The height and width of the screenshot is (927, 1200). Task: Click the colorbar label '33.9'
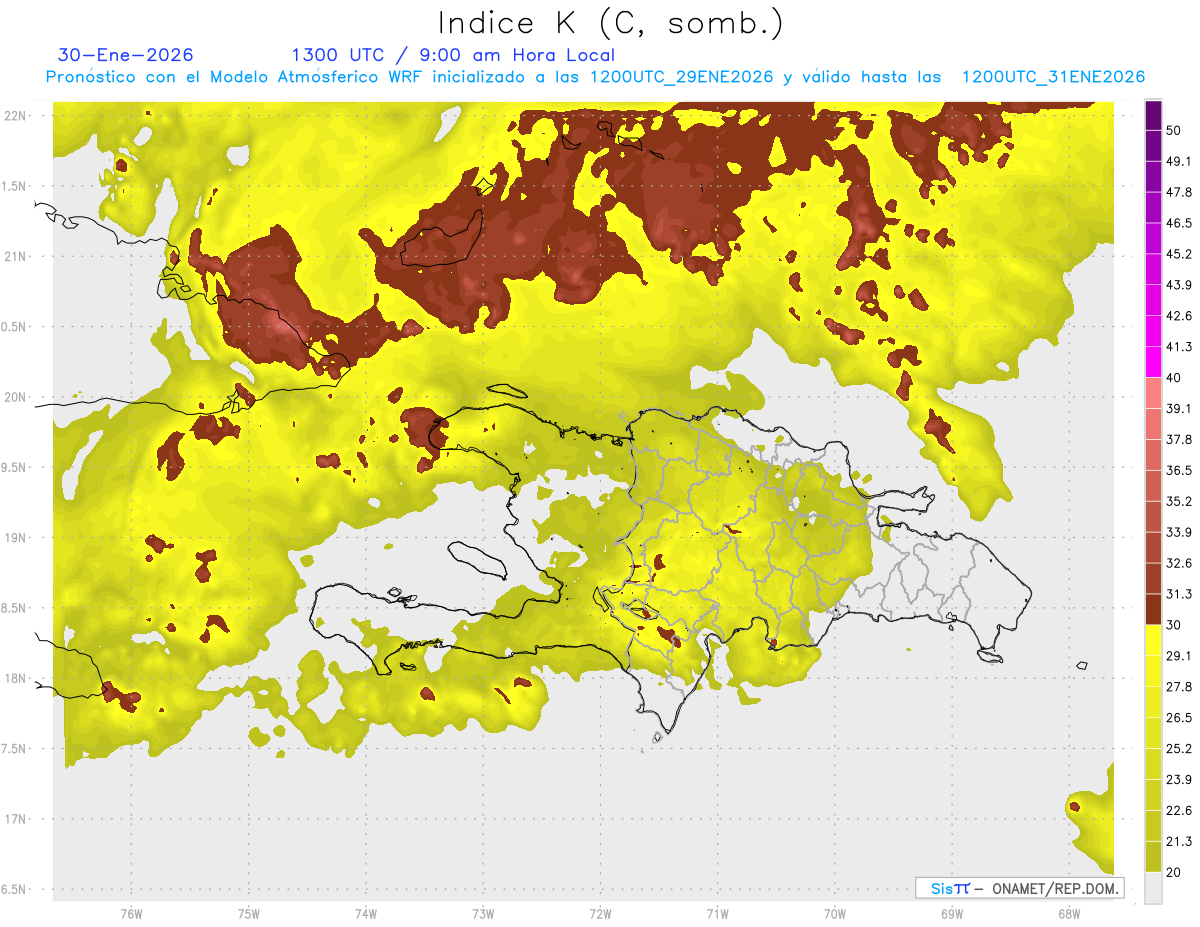click(x=1179, y=532)
